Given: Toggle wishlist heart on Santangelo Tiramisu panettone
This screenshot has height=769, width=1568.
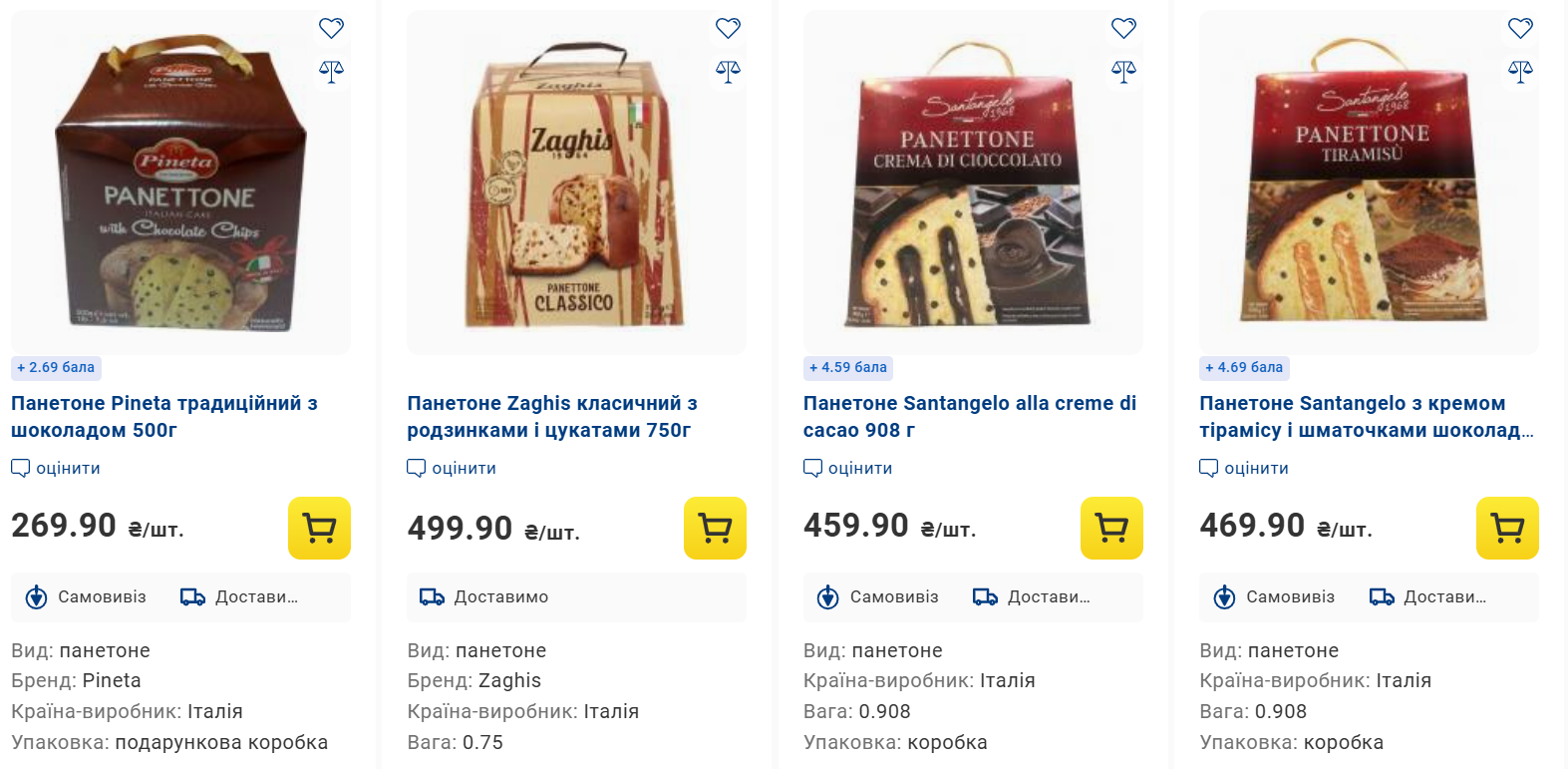Looking at the screenshot, I should [x=1520, y=28].
